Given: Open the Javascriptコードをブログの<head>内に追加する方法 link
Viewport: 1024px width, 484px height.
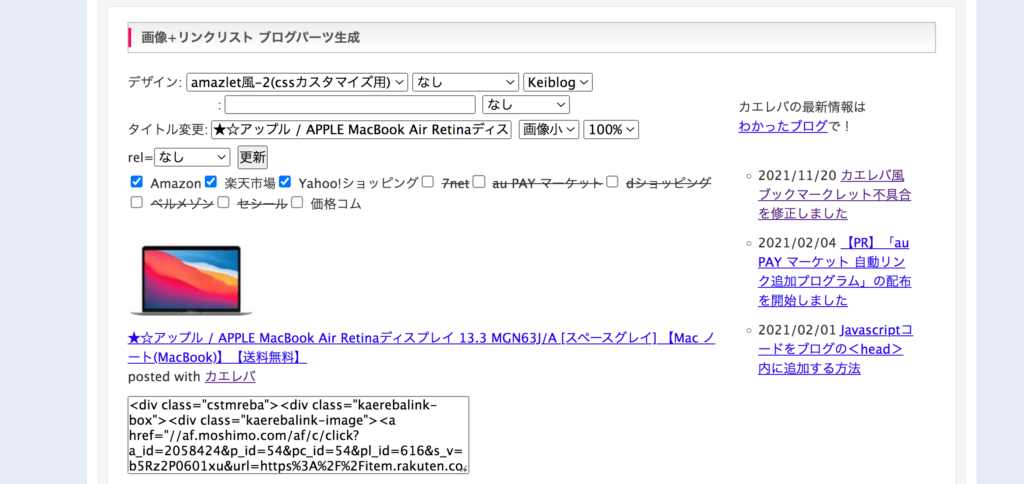Looking at the screenshot, I should click(836, 349).
